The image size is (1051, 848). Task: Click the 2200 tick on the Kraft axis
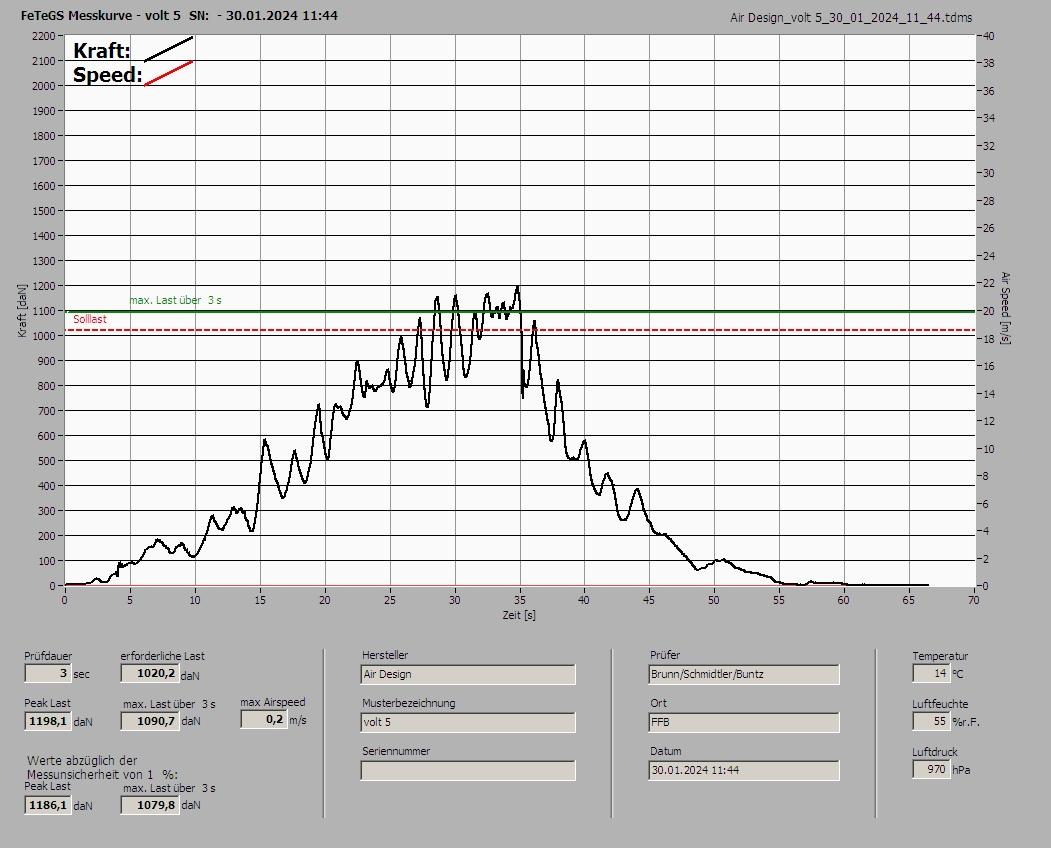[x=43, y=36]
